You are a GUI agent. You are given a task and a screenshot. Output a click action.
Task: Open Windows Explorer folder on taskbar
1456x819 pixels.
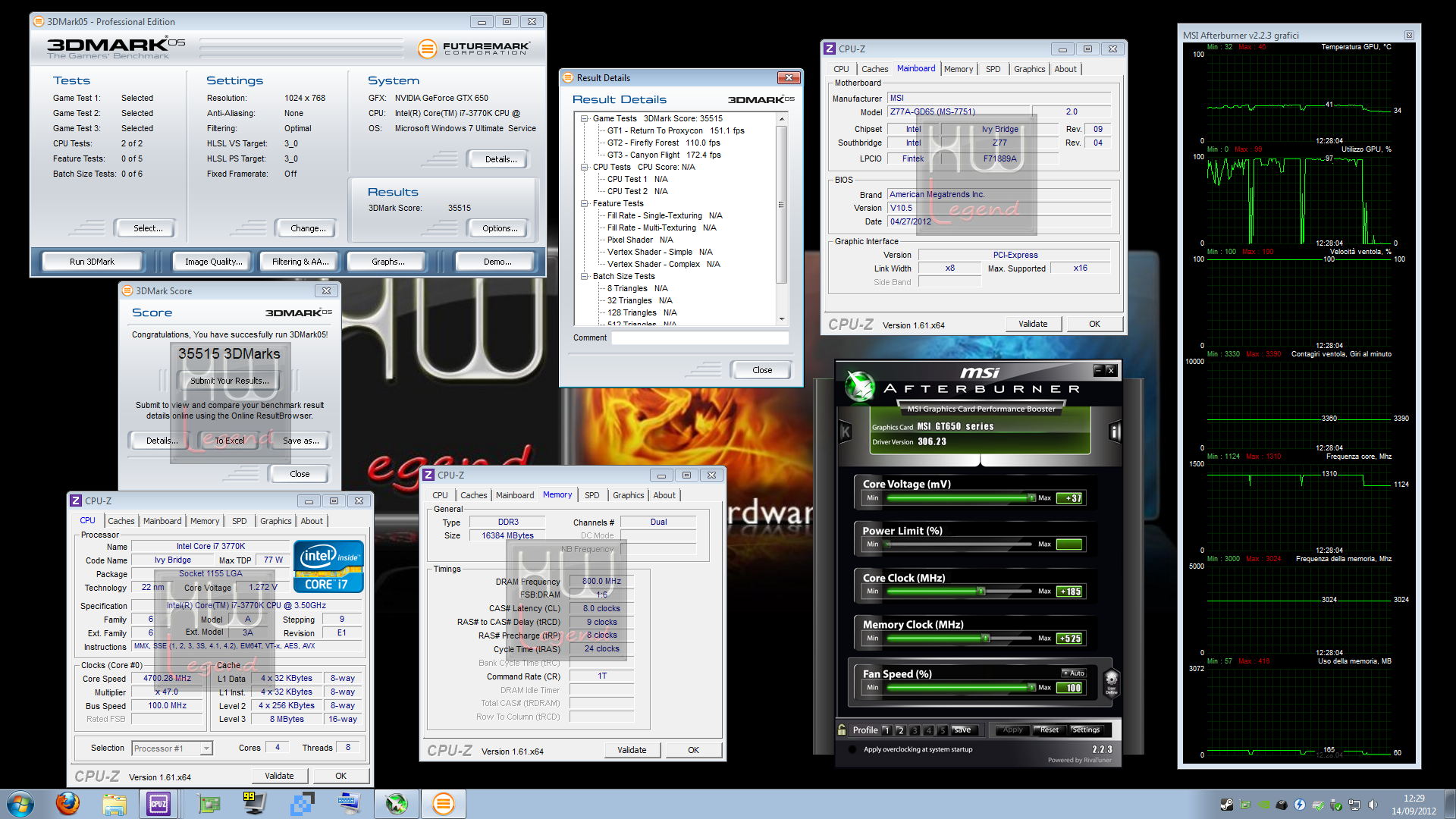click(x=115, y=804)
